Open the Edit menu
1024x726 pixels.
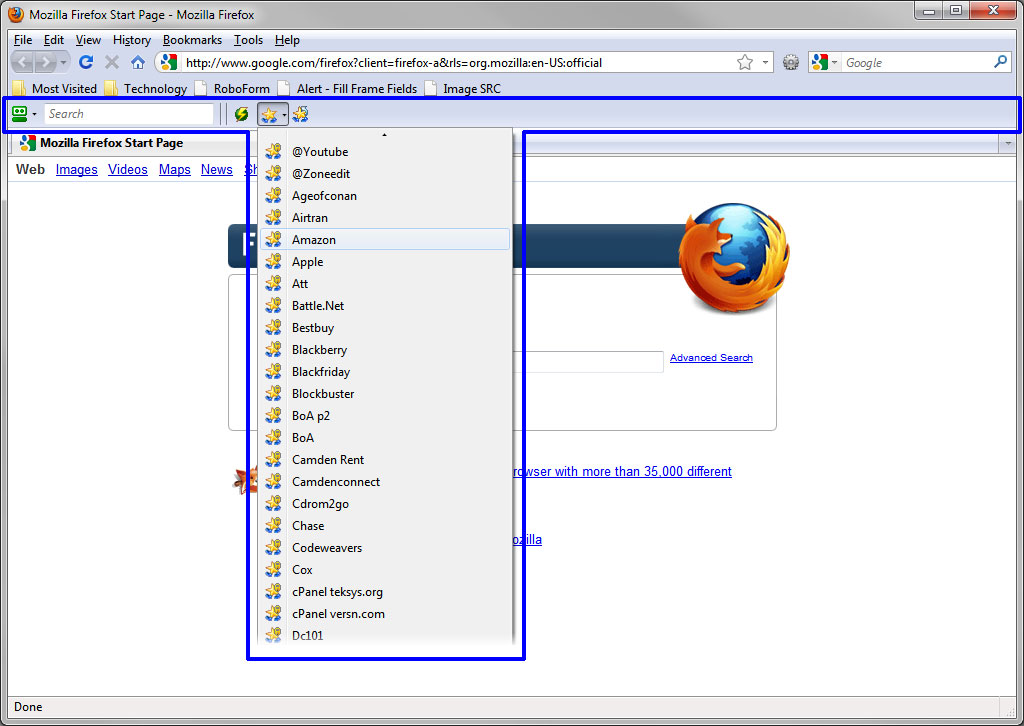tap(54, 40)
